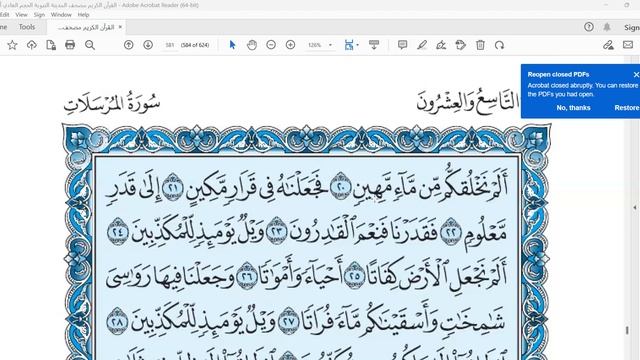Viewport: 640px width, 360px height.
Task: Click verse marker number 20 in the page
Action: [340, 187]
